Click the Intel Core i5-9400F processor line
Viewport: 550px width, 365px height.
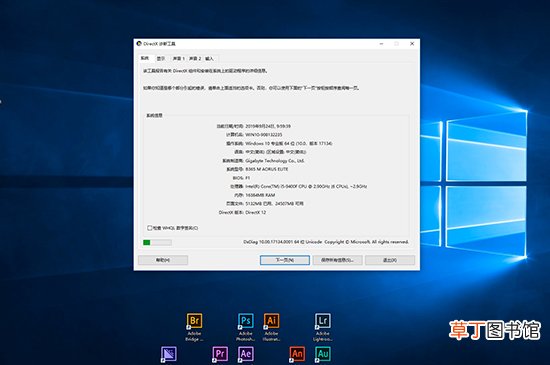(x=306, y=187)
